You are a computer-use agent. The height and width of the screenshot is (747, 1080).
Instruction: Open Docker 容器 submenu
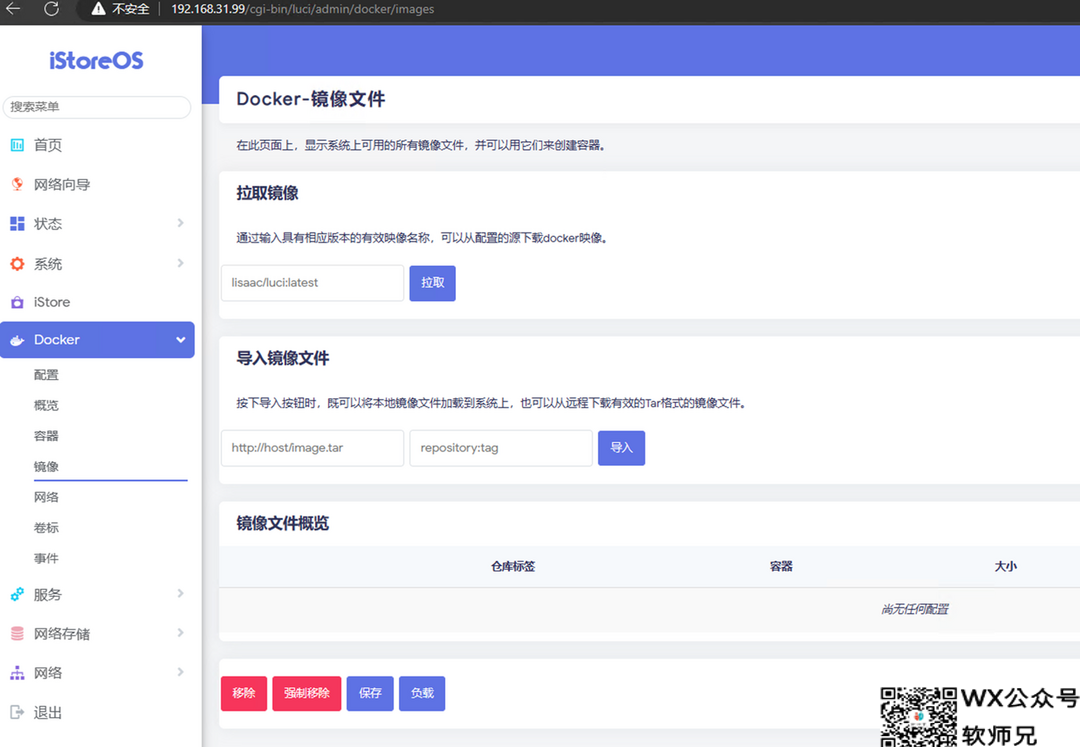(x=46, y=436)
